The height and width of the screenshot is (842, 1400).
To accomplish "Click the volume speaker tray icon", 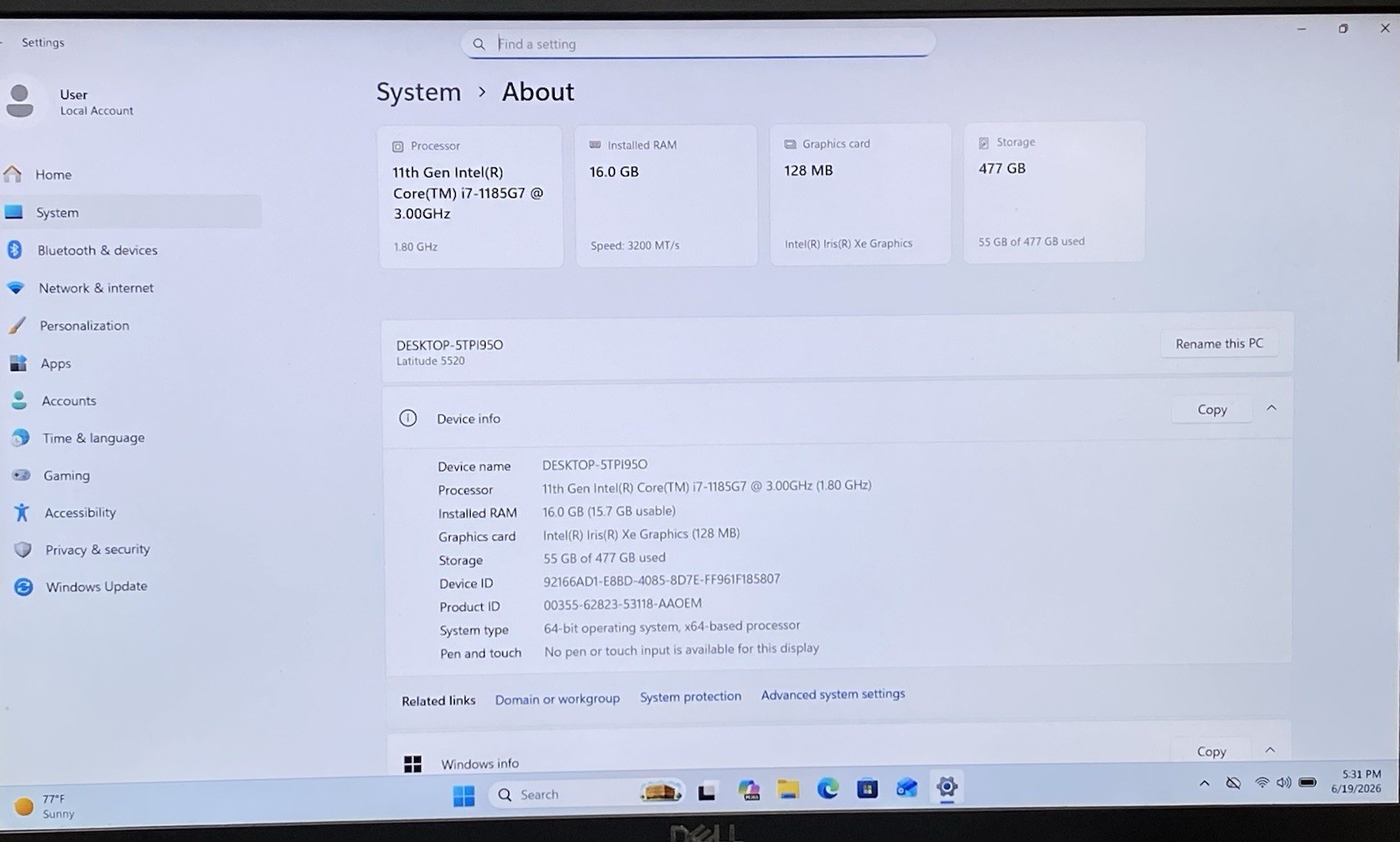I will pyautogui.click(x=1284, y=782).
